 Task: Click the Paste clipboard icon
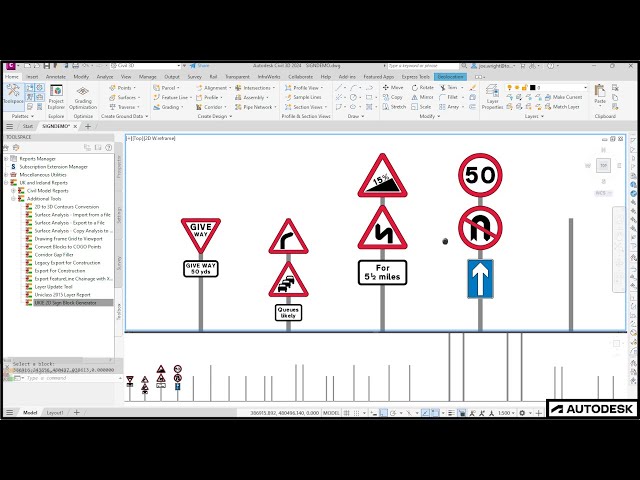pyautogui.click(x=600, y=91)
